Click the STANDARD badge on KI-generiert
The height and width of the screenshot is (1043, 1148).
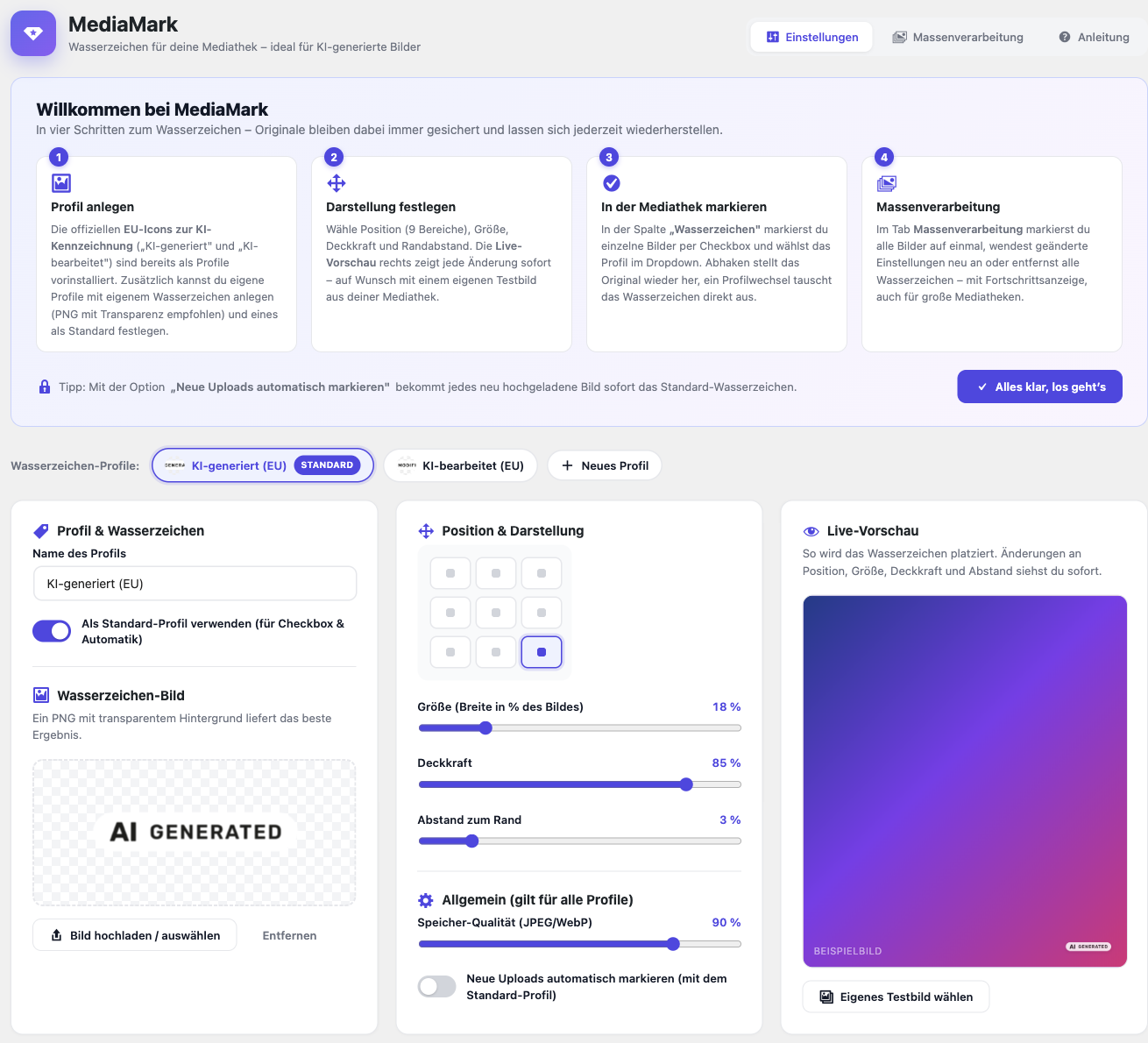tap(327, 465)
